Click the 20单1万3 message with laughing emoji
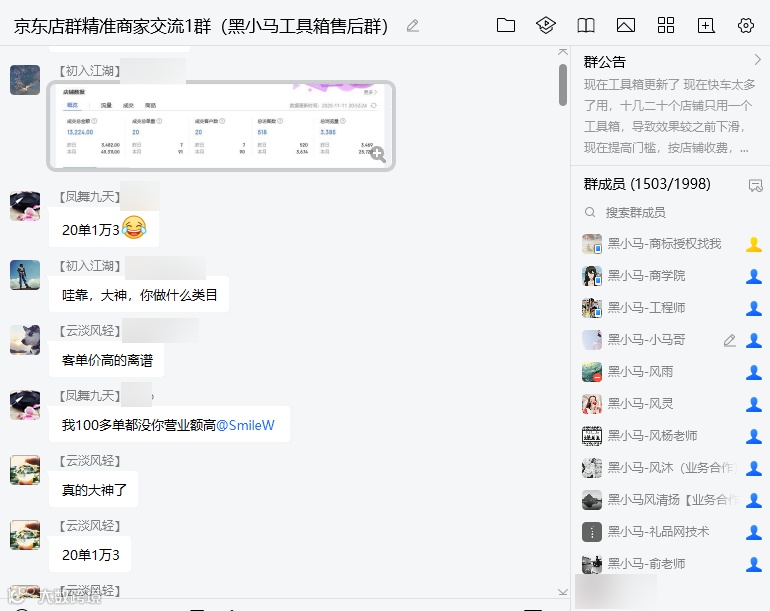This screenshot has height=611, width=770. (104, 229)
